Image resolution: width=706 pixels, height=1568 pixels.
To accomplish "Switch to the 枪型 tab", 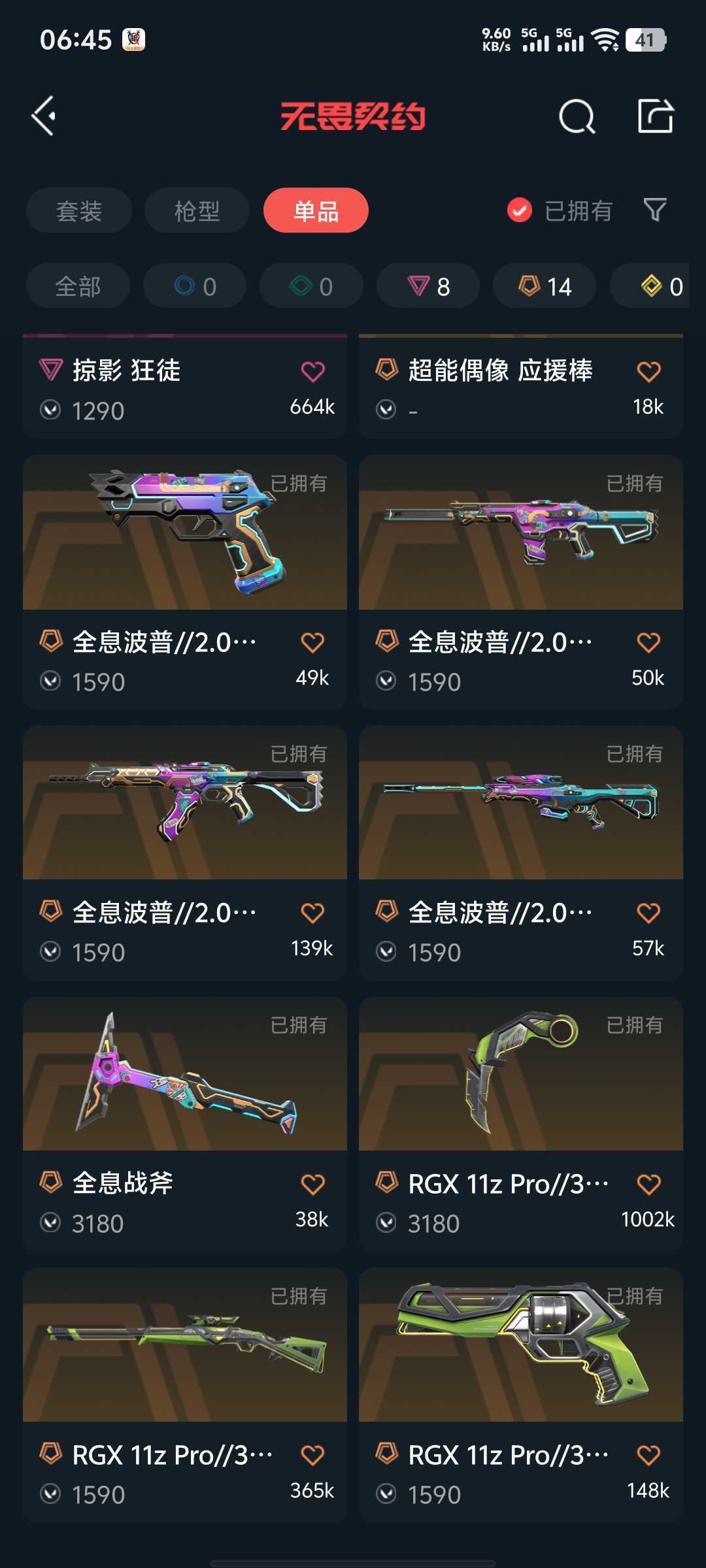I will [x=197, y=210].
